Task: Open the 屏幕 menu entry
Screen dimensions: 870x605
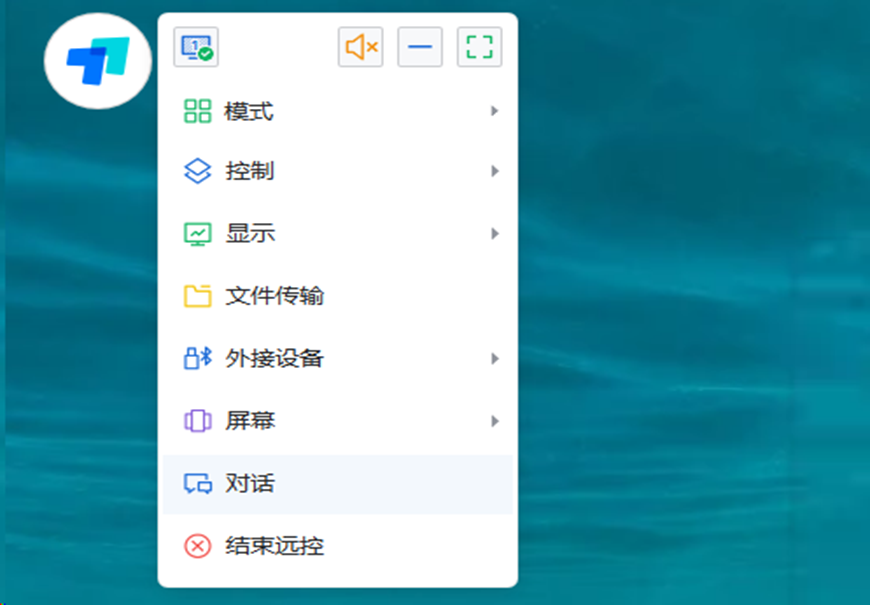Action: (x=338, y=421)
